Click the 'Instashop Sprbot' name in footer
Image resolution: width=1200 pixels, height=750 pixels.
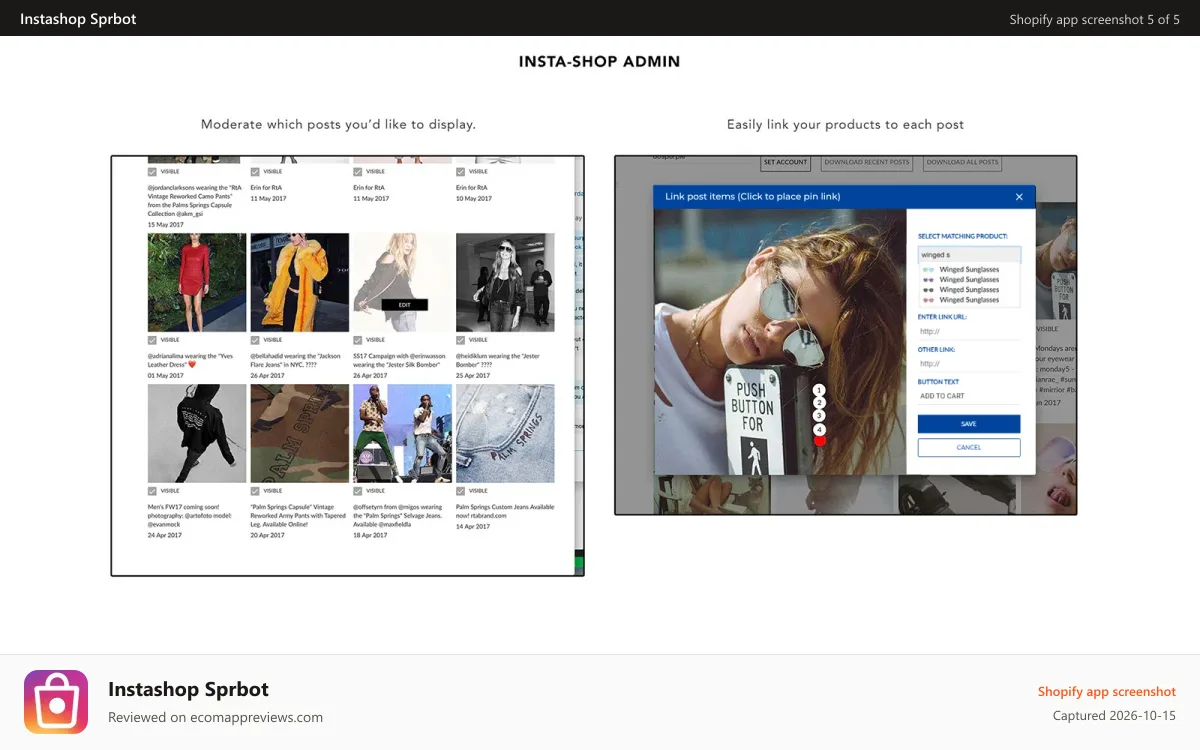tap(188, 689)
